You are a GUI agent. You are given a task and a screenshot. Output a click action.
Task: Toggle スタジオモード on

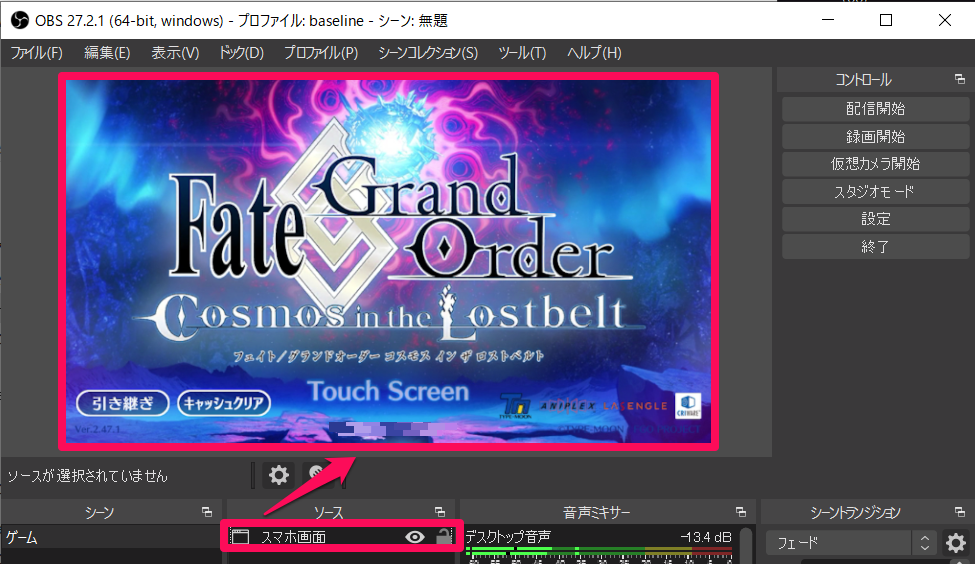(874, 191)
